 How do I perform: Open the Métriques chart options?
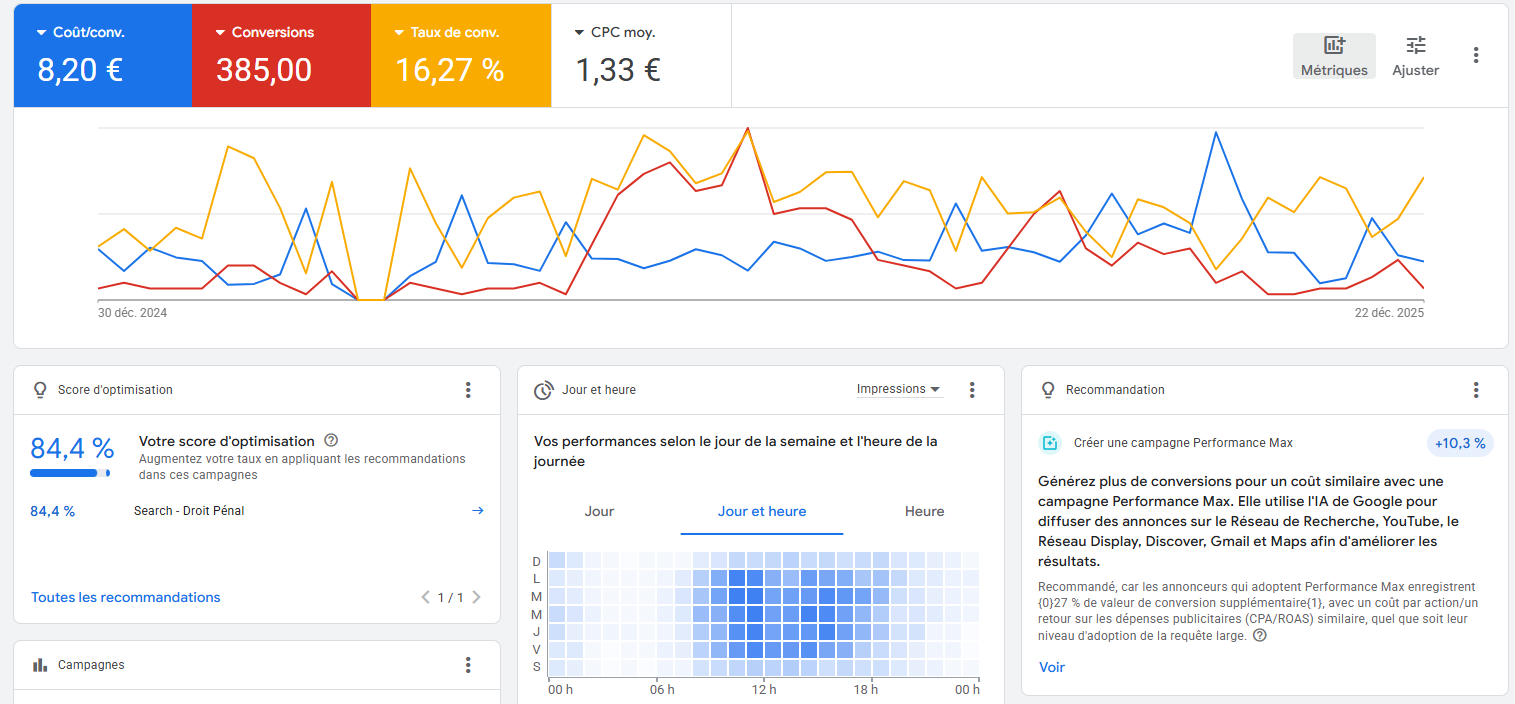[x=1334, y=56]
